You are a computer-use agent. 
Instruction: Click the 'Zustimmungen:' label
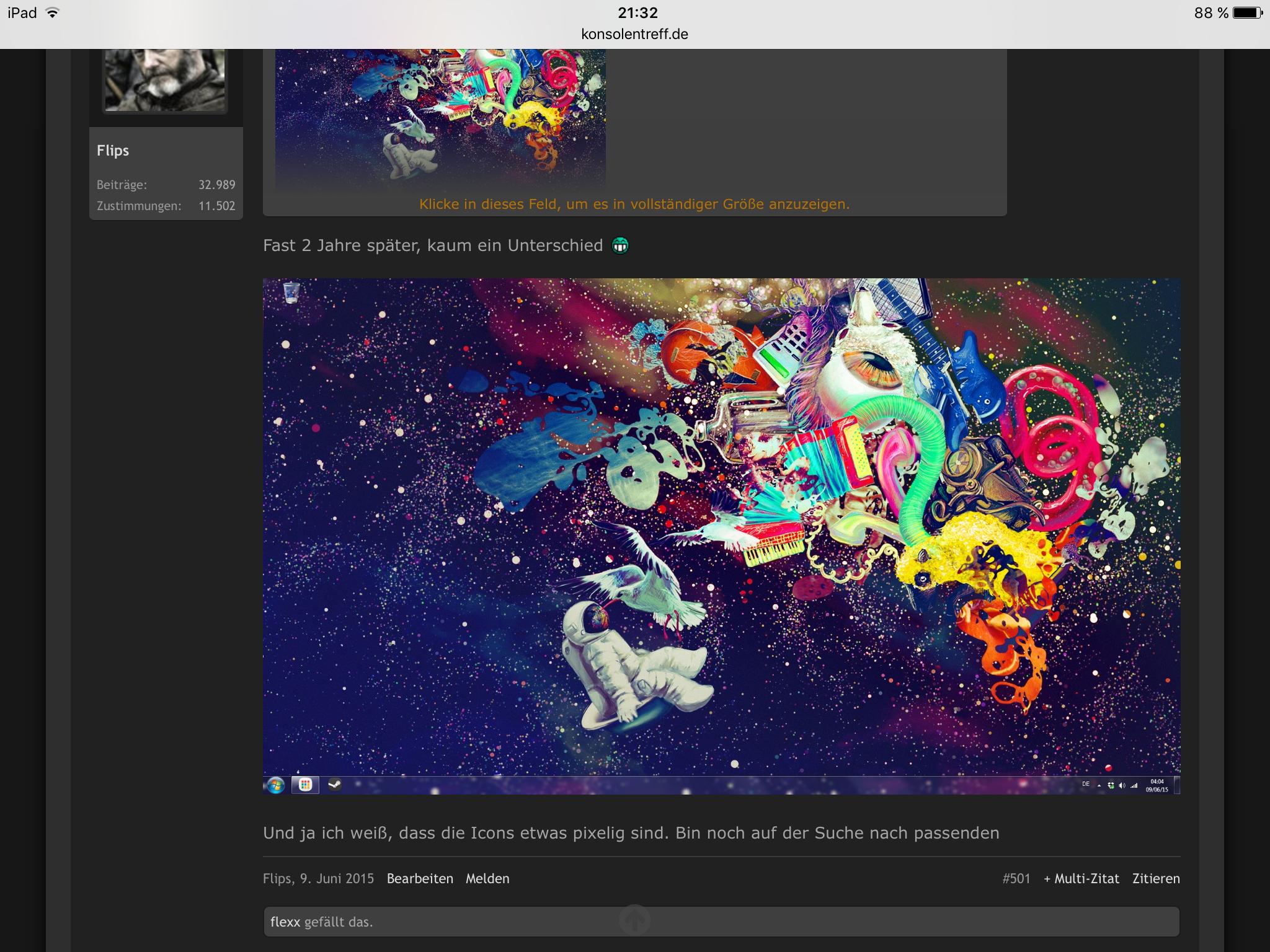pos(139,206)
